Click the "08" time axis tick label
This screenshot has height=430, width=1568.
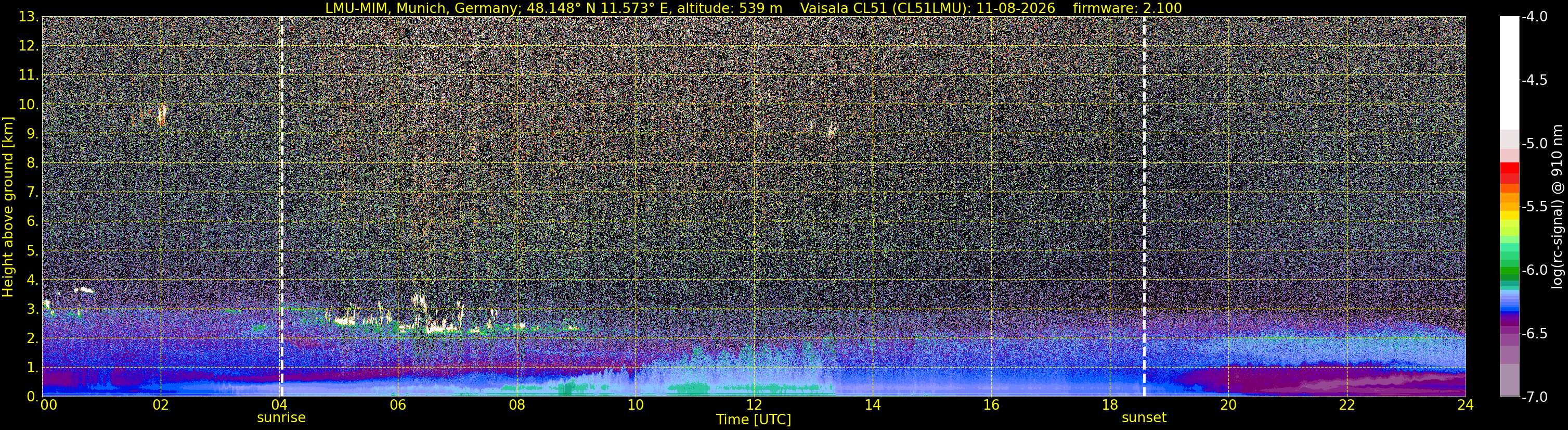pyautogui.click(x=516, y=404)
